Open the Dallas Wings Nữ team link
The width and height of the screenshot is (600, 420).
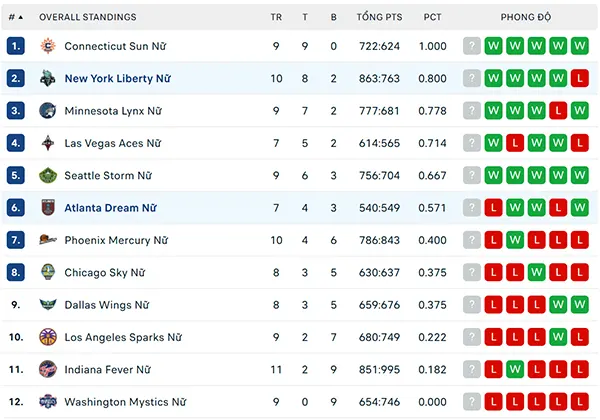(106, 305)
